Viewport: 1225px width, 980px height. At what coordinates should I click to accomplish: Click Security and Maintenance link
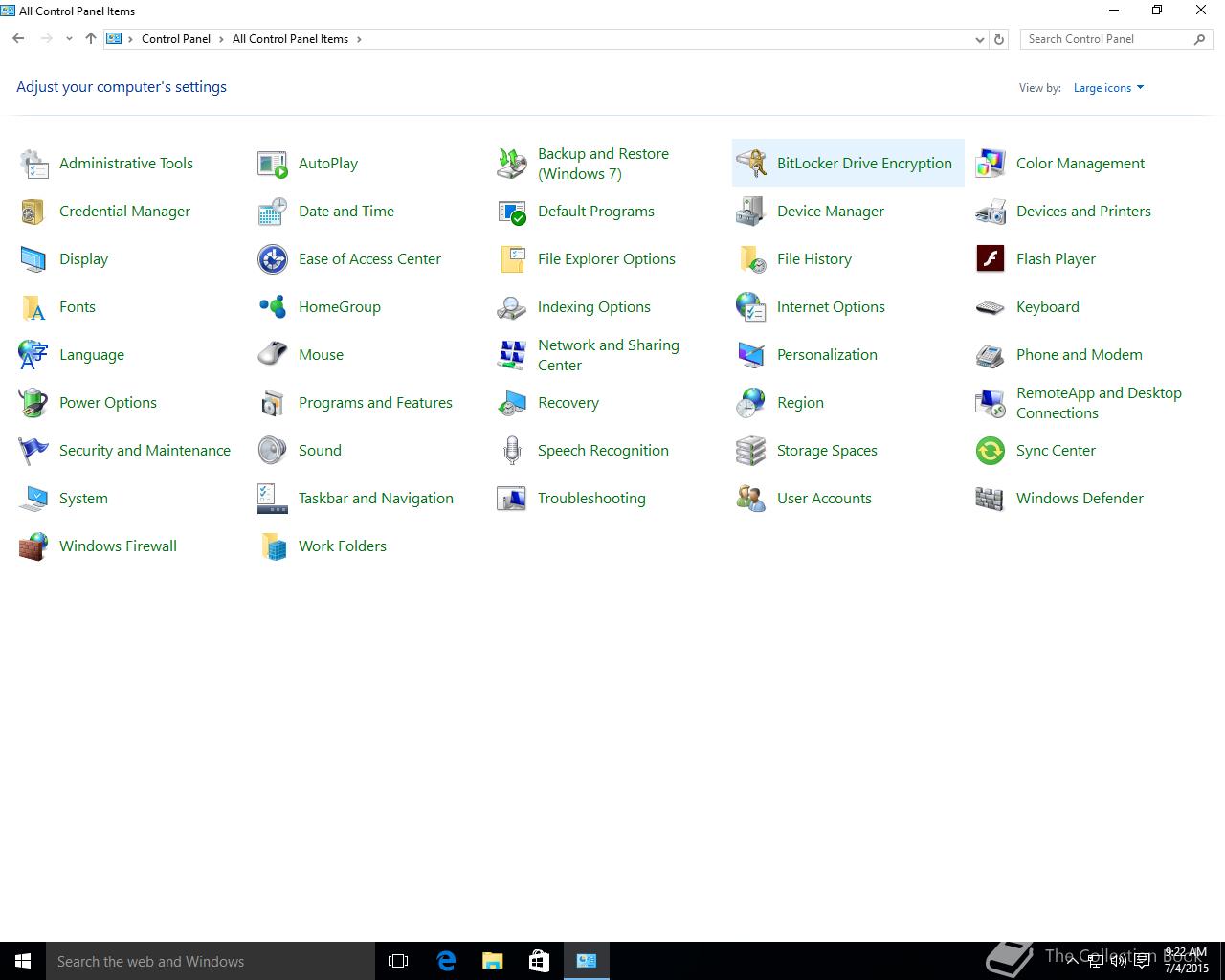point(145,451)
